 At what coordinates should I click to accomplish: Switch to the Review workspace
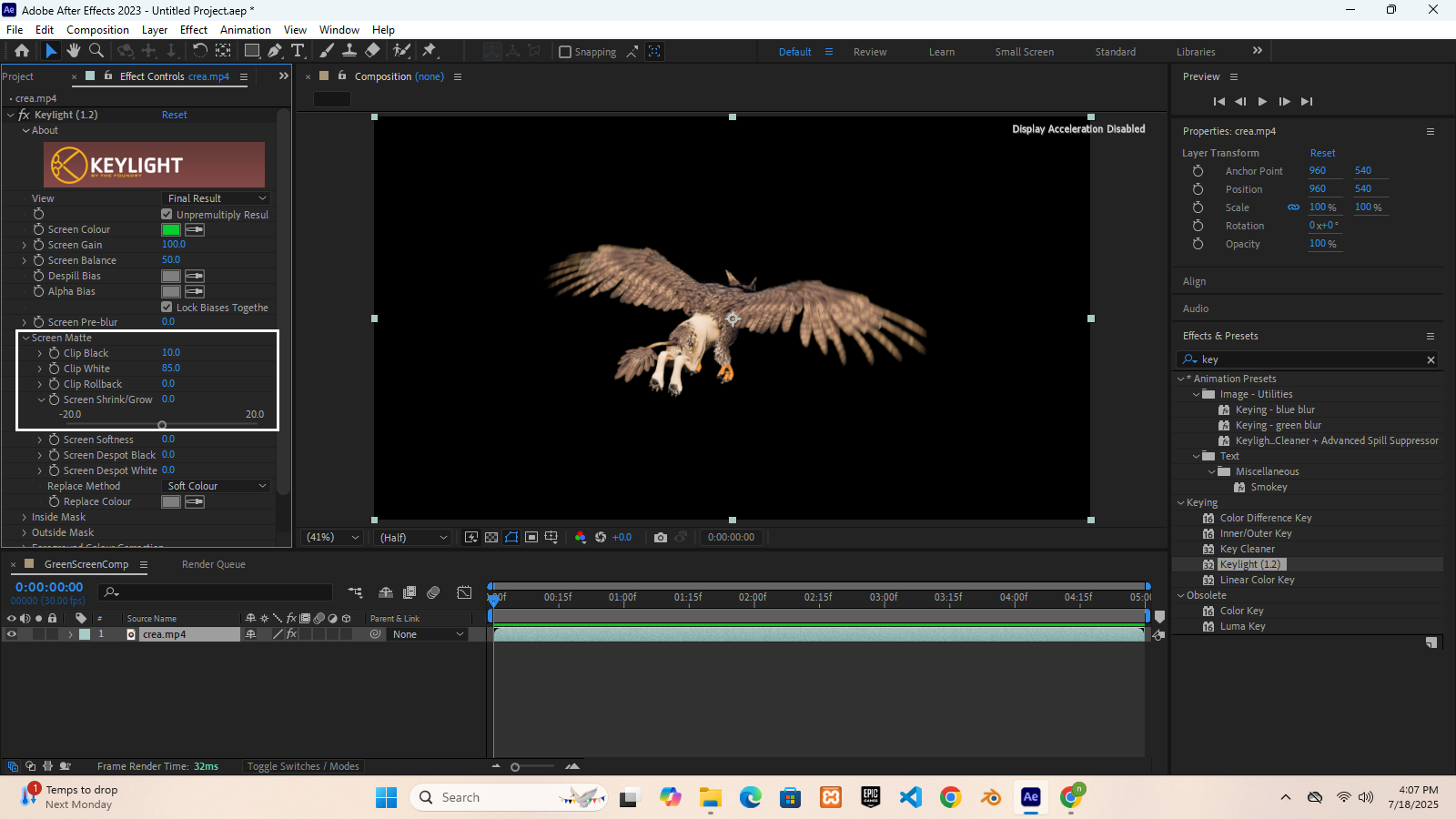[x=870, y=52]
